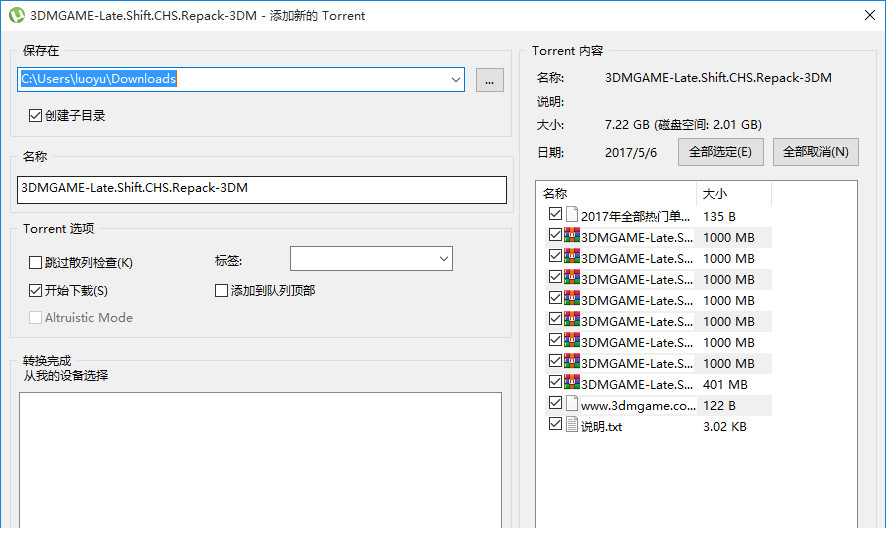Click the file icon of the www.3dmgame.co entry
This screenshot has height=549, width=886.
coord(572,404)
